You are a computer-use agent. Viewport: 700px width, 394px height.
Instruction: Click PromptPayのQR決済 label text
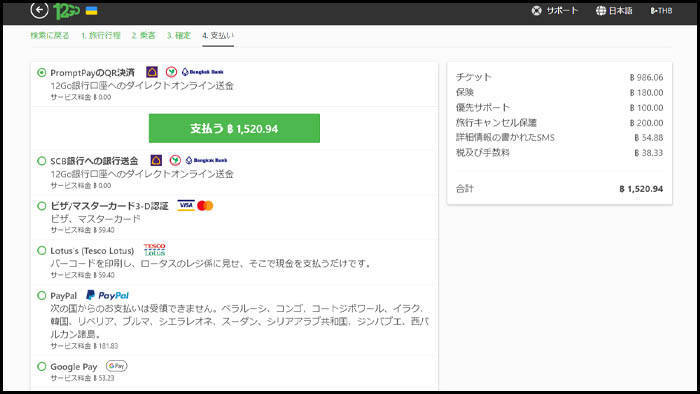tap(92, 72)
